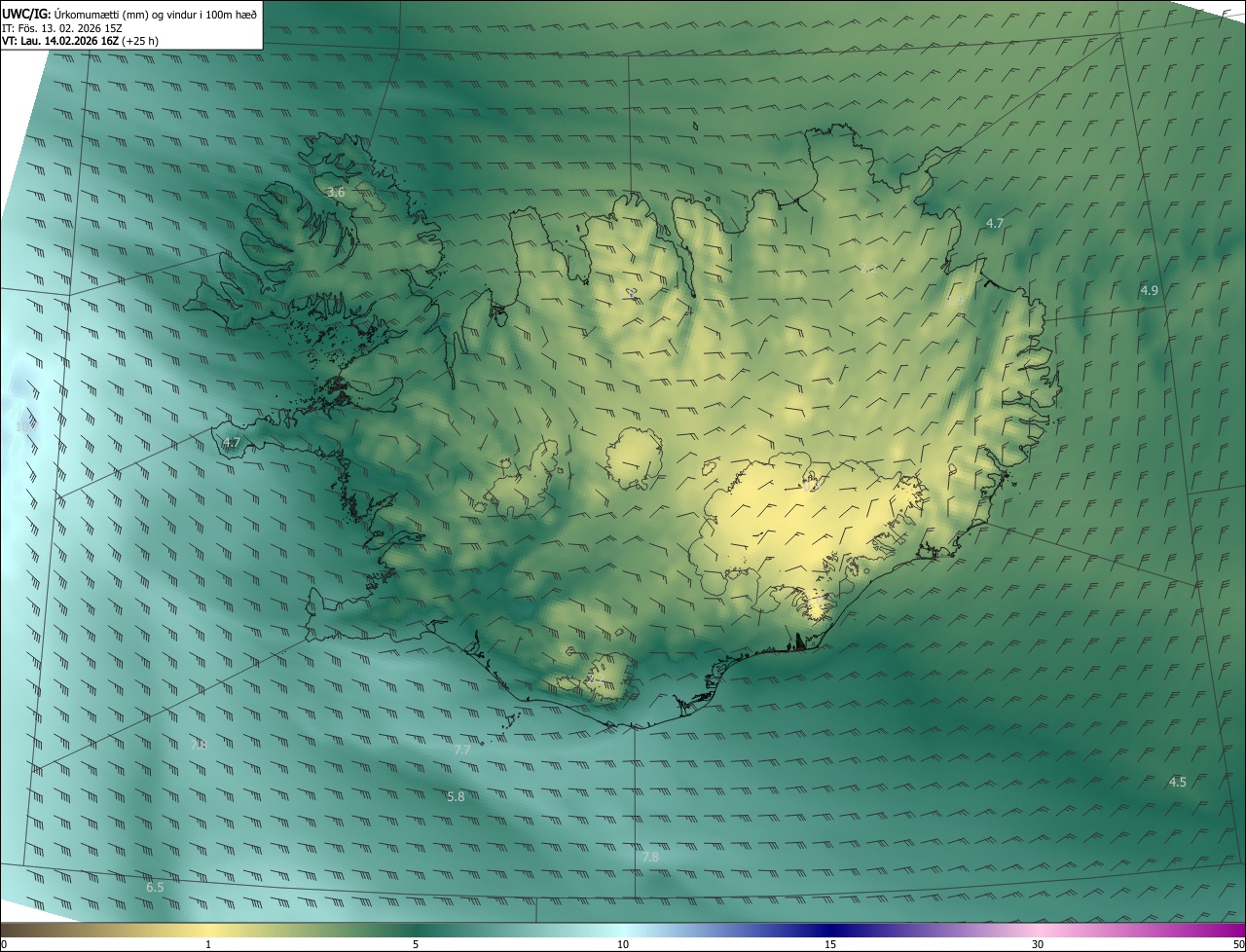Click the '15' tick on the colour scale
The width and height of the screenshot is (1246, 952).
point(830,944)
